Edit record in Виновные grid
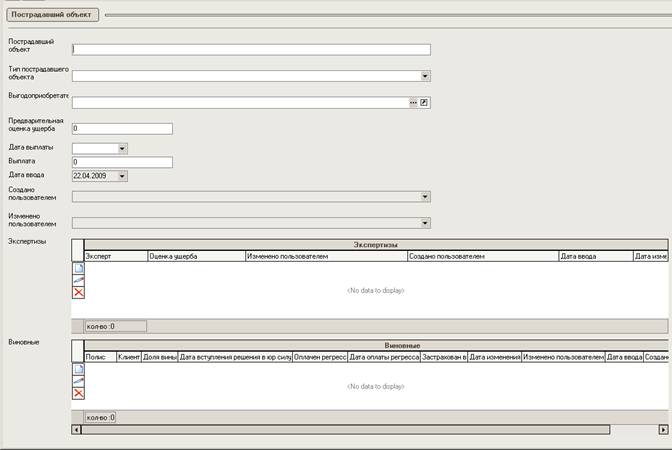Viewport: 672px width, 450px height. 78,381
